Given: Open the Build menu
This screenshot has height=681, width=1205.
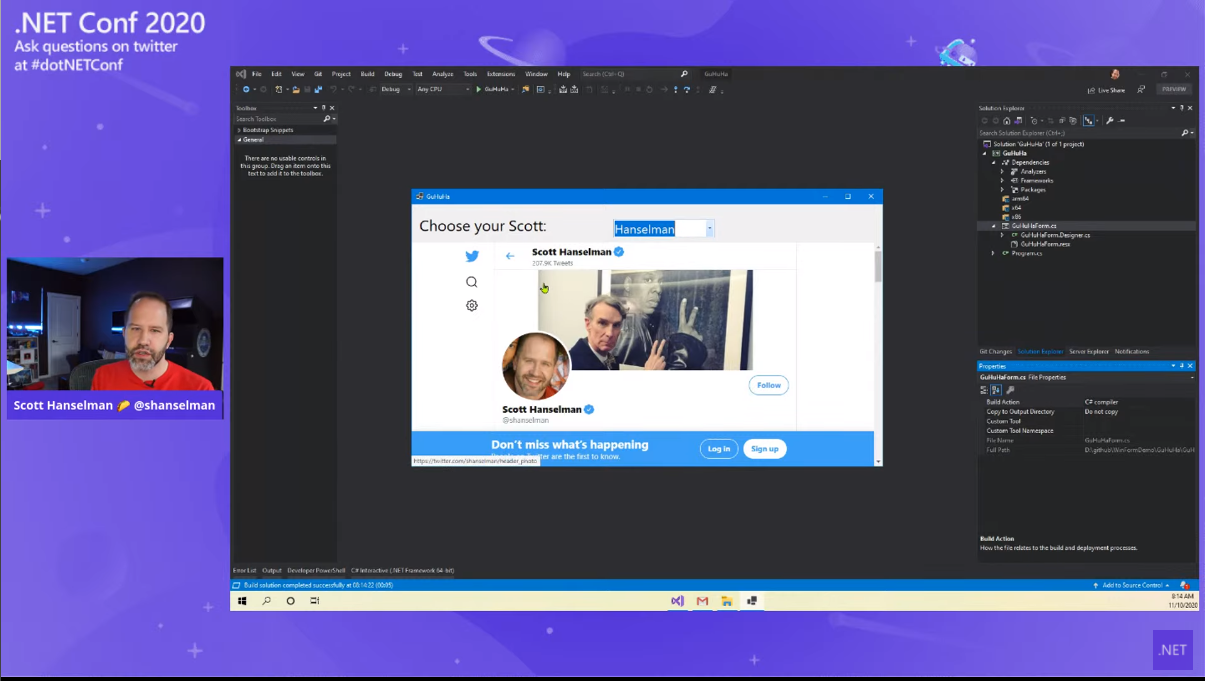Looking at the screenshot, I should 367,74.
